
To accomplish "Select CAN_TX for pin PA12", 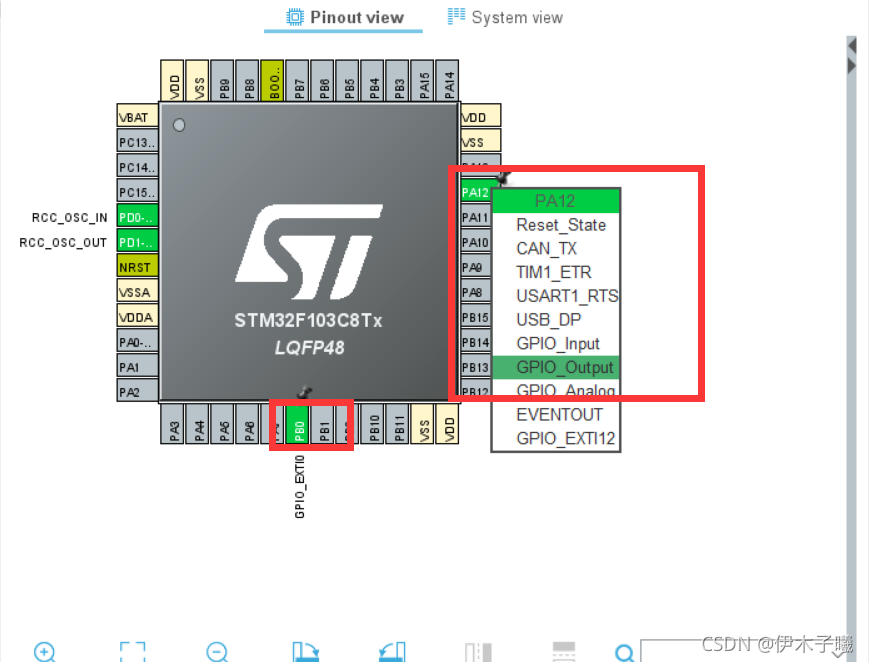I will [x=556, y=249].
